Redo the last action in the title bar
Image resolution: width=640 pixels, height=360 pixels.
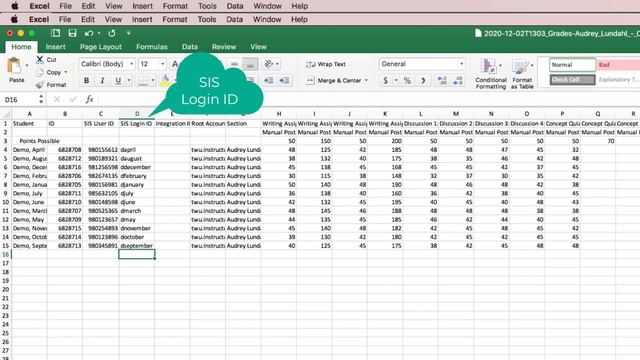pos(111,33)
